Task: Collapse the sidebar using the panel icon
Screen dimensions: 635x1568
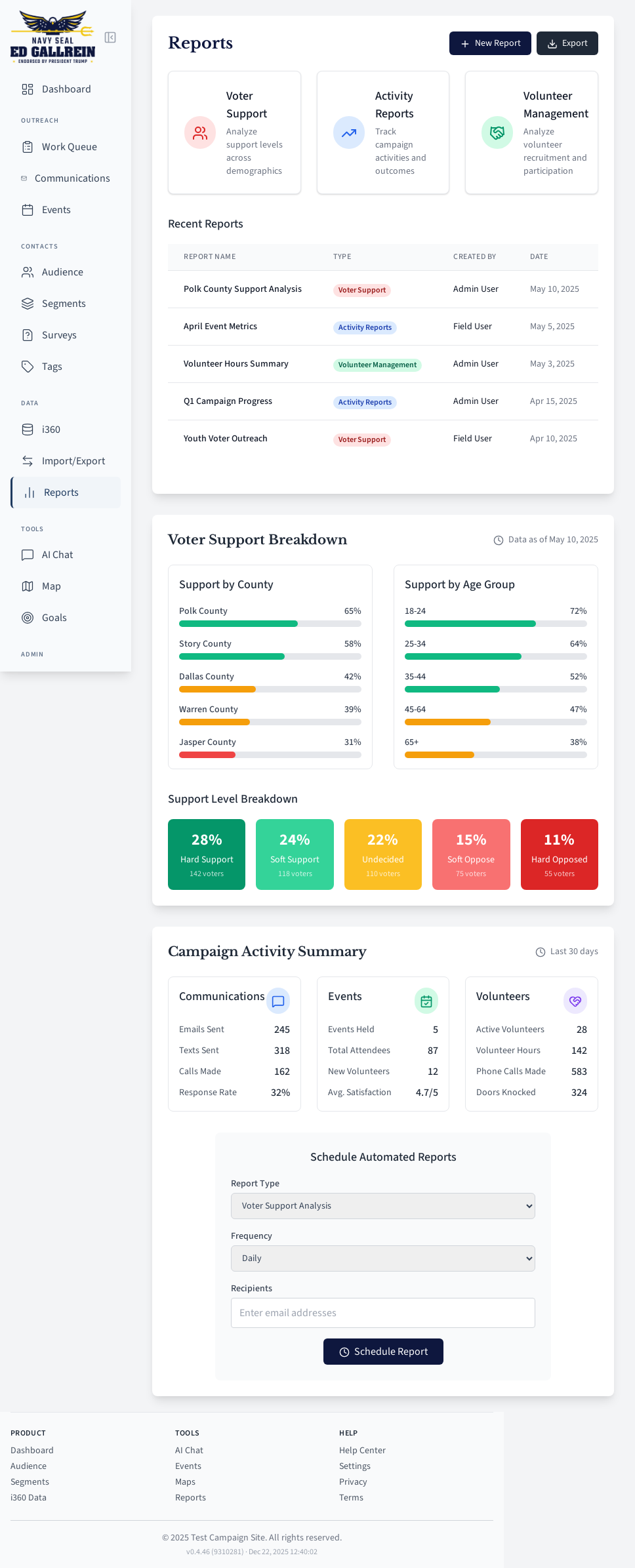Action: pyautogui.click(x=110, y=37)
